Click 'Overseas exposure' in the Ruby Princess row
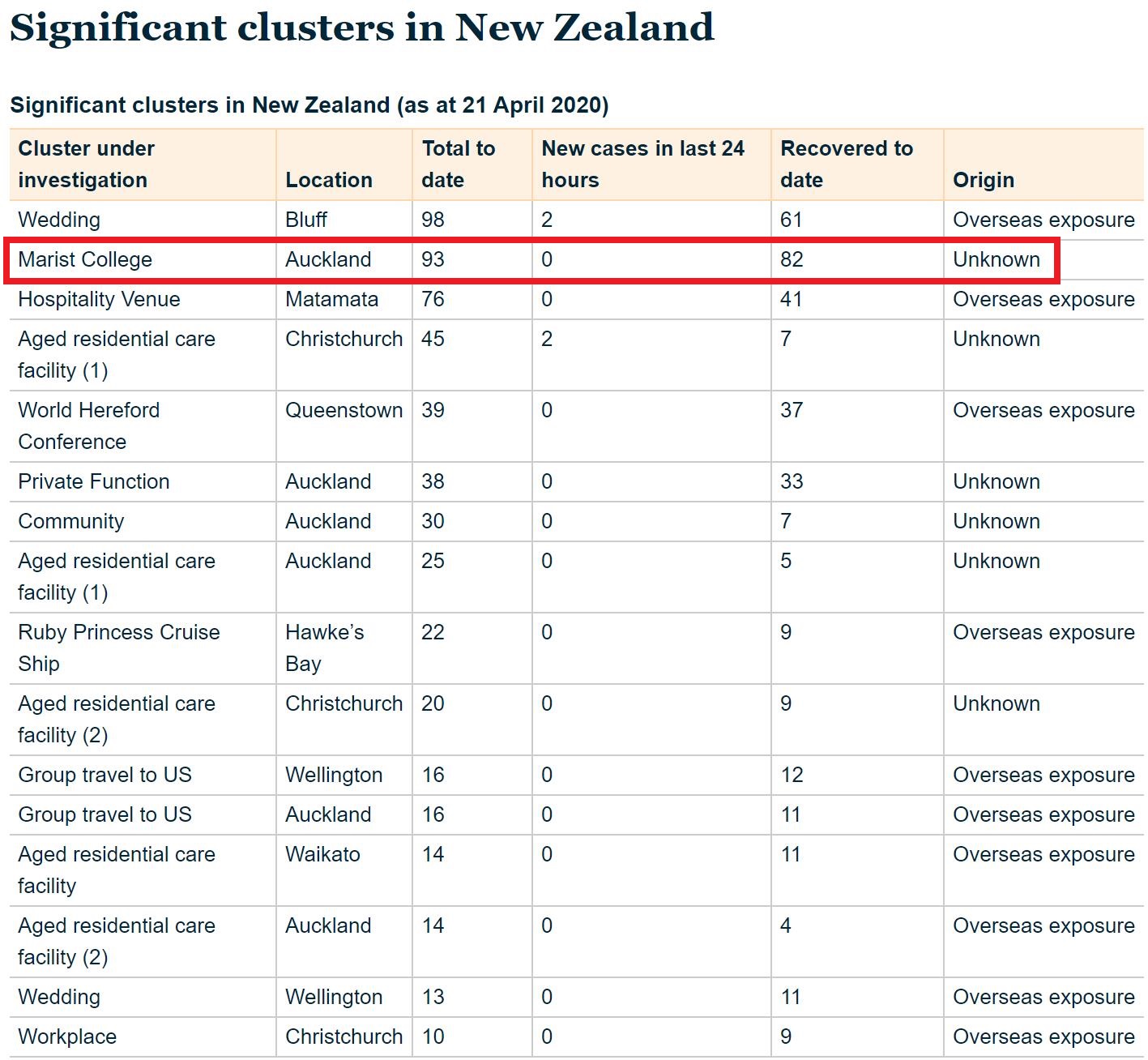Viewport: 1148px width, 1060px height. [1043, 632]
